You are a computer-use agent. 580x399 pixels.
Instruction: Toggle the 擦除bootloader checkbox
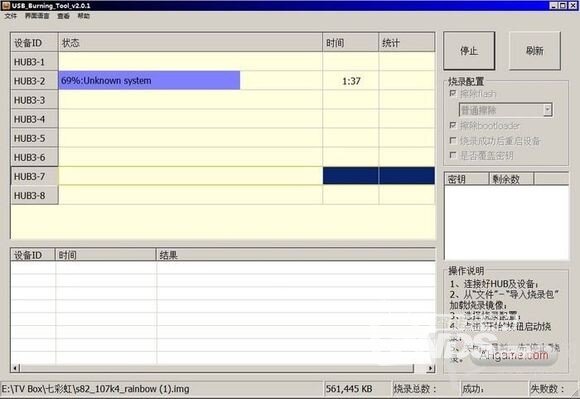point(453,125)
